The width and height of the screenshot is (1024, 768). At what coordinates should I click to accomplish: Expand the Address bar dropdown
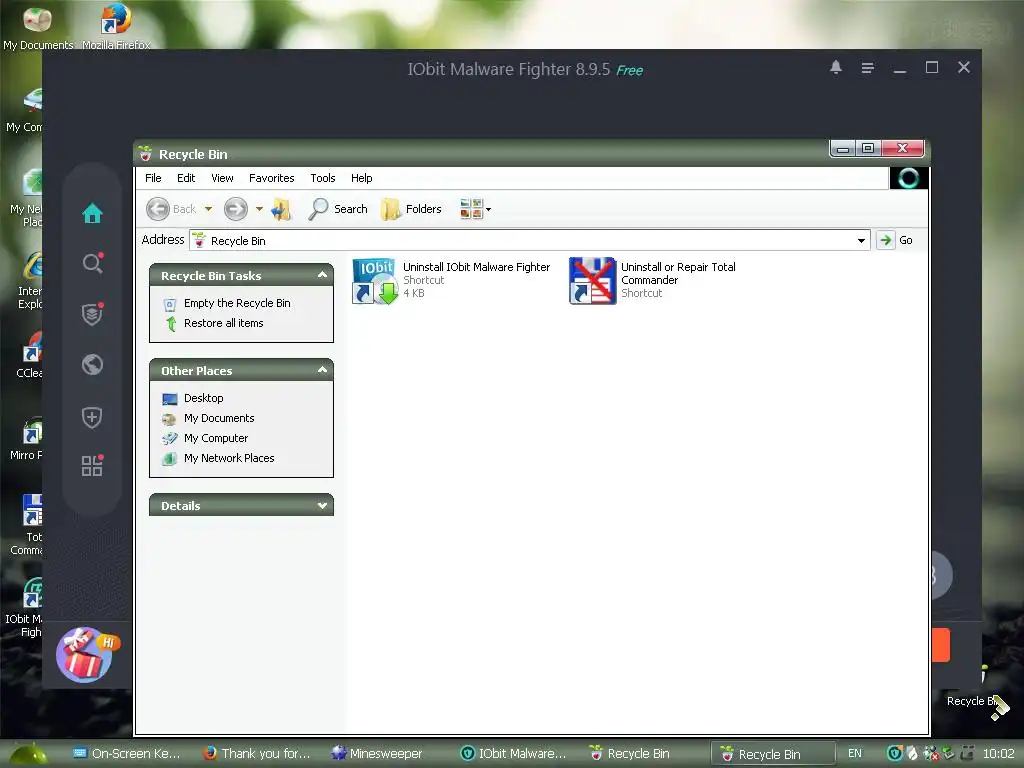click(861, 240)
